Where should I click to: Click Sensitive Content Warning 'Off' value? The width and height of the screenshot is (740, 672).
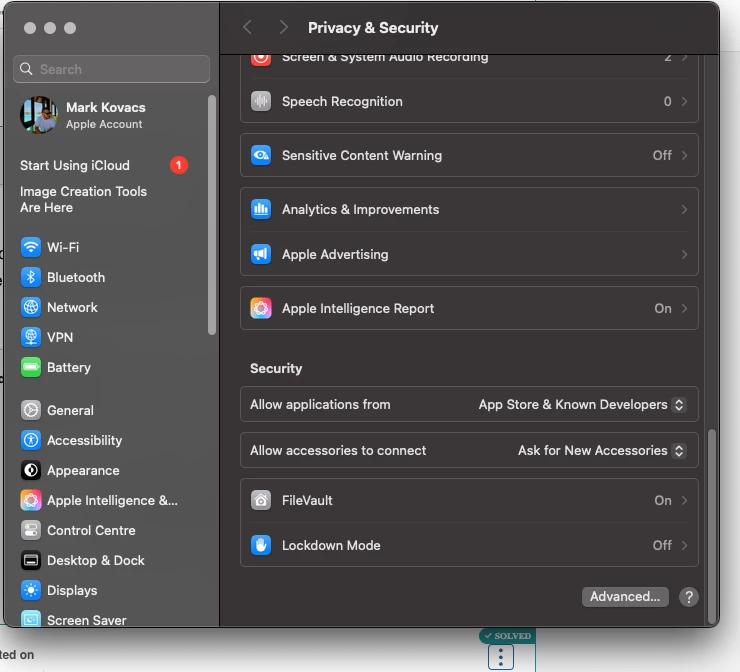662,155
